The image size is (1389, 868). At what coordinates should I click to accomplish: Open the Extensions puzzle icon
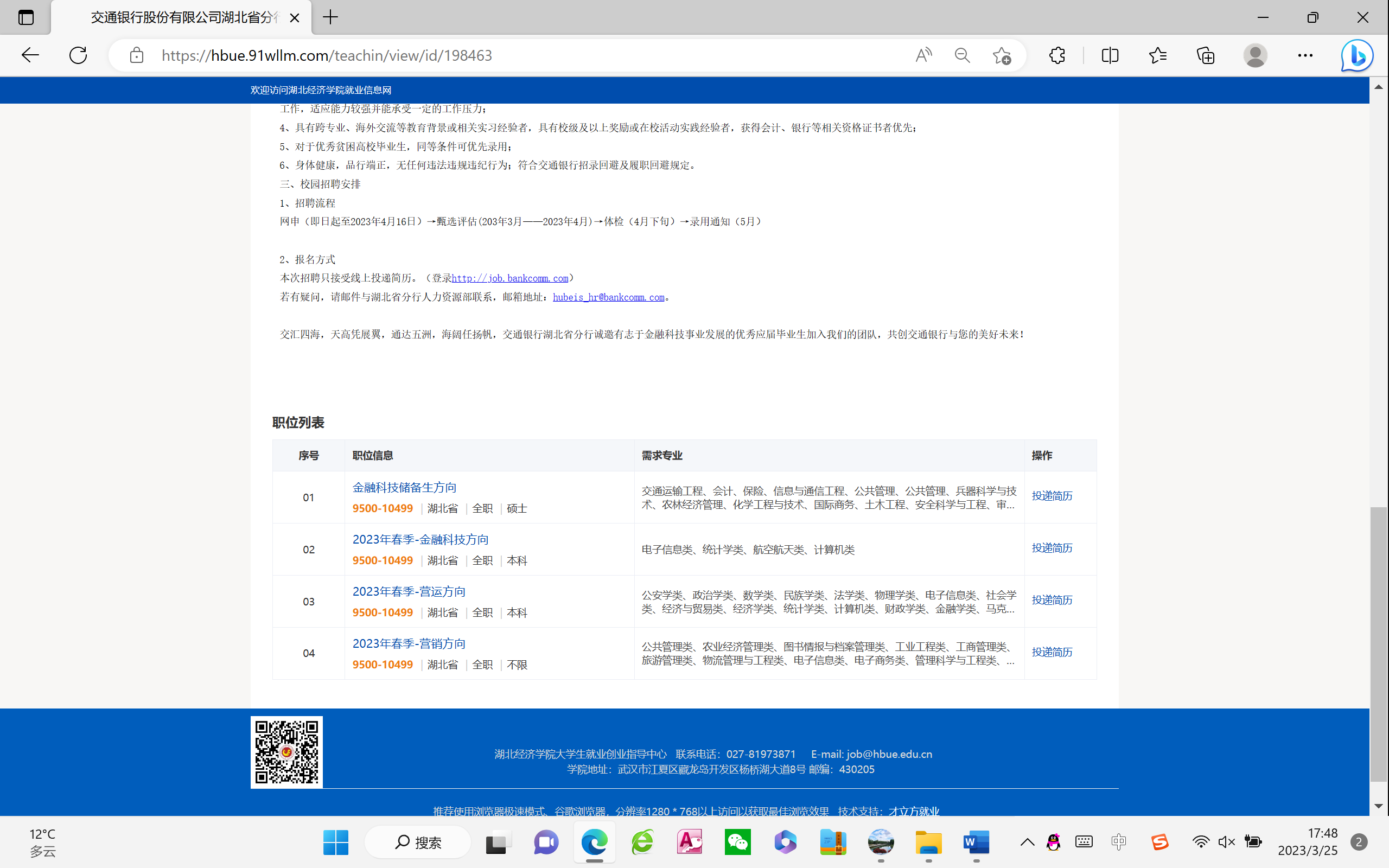(1057, 56)
